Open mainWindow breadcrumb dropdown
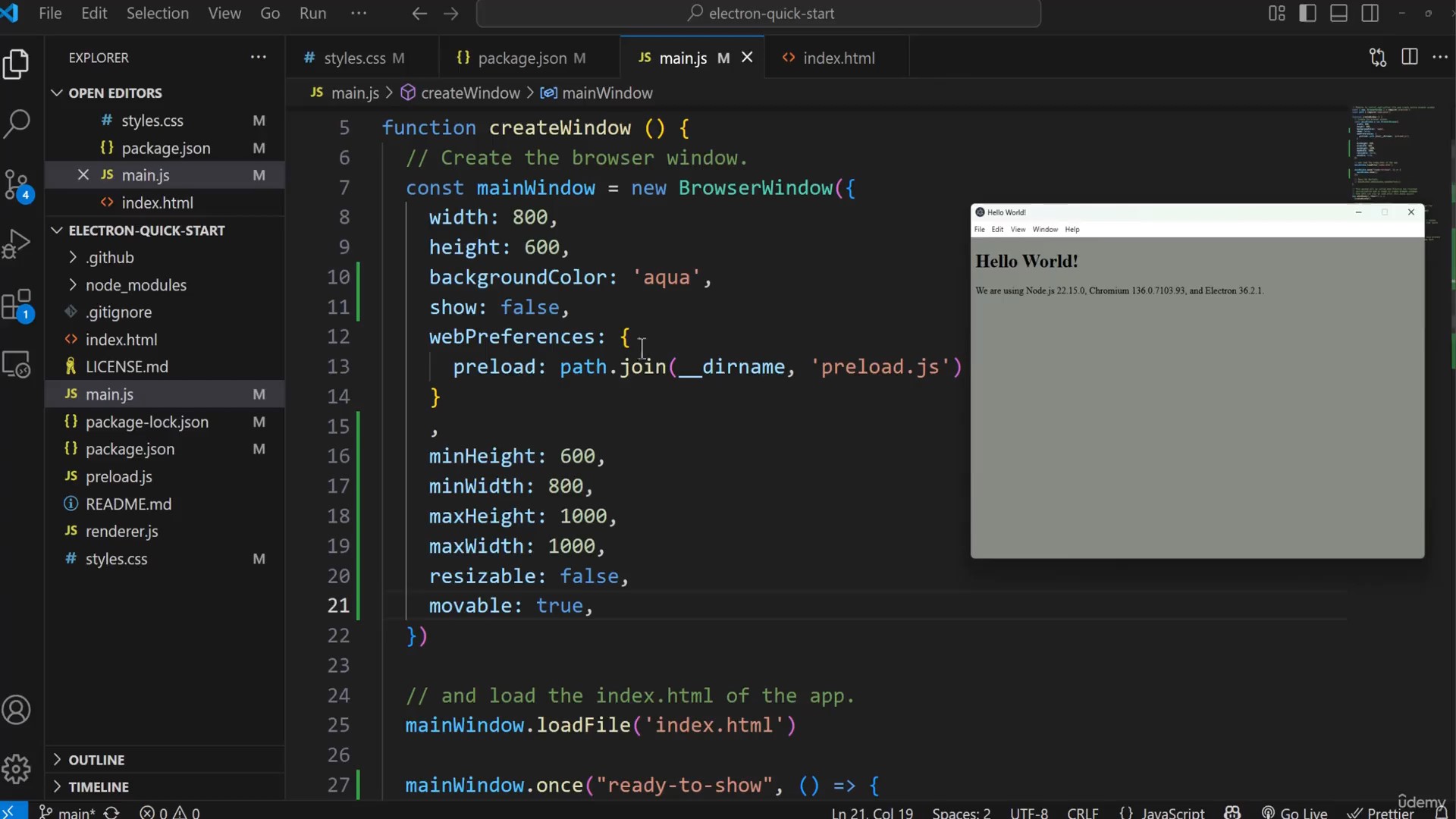 coord(597,93)
